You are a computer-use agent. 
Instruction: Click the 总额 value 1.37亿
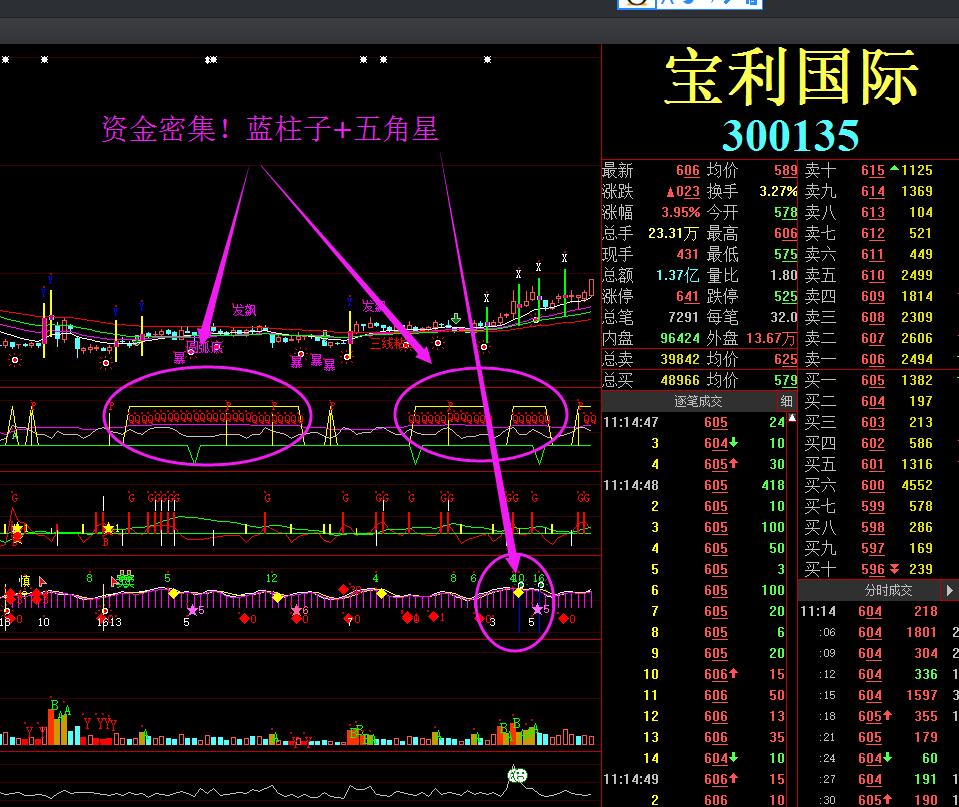click(677, 275)
